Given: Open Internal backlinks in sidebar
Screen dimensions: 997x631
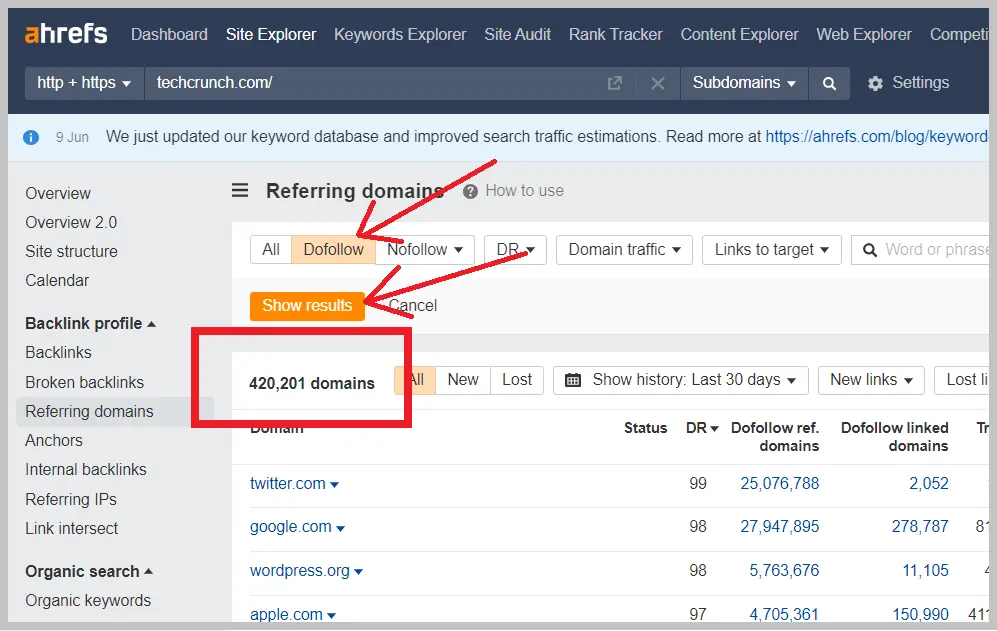Looking at the screenshot, I should coord(86,469).
